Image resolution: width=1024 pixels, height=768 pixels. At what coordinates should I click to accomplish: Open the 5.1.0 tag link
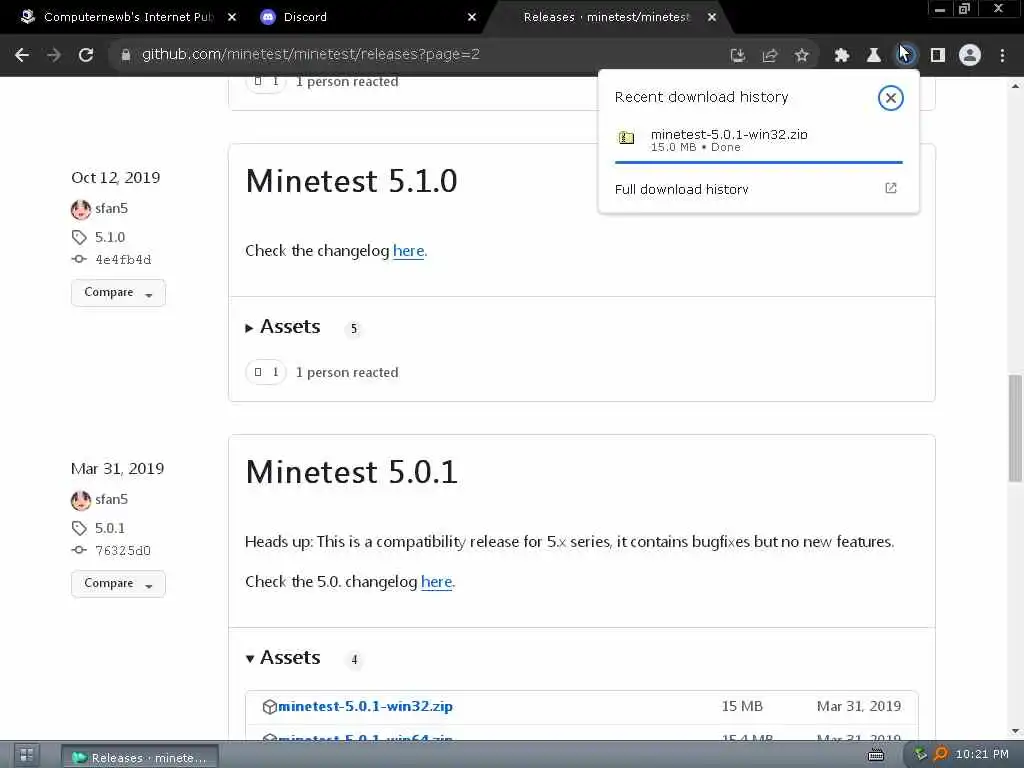110,237
